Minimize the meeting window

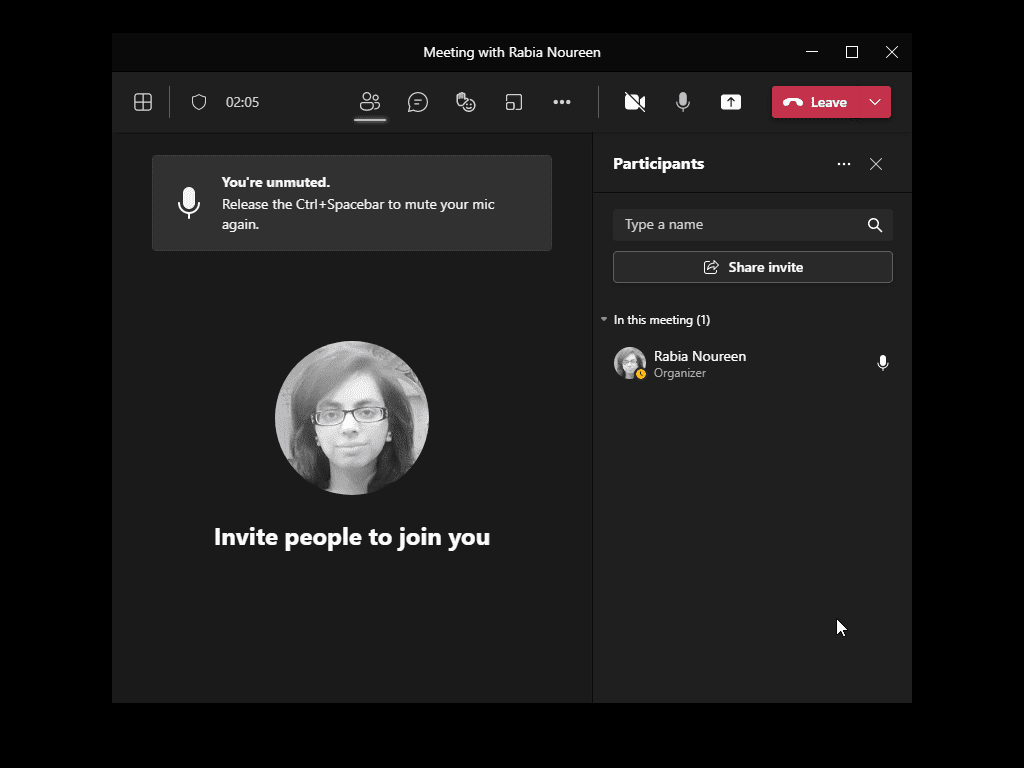tap(812, 52)
